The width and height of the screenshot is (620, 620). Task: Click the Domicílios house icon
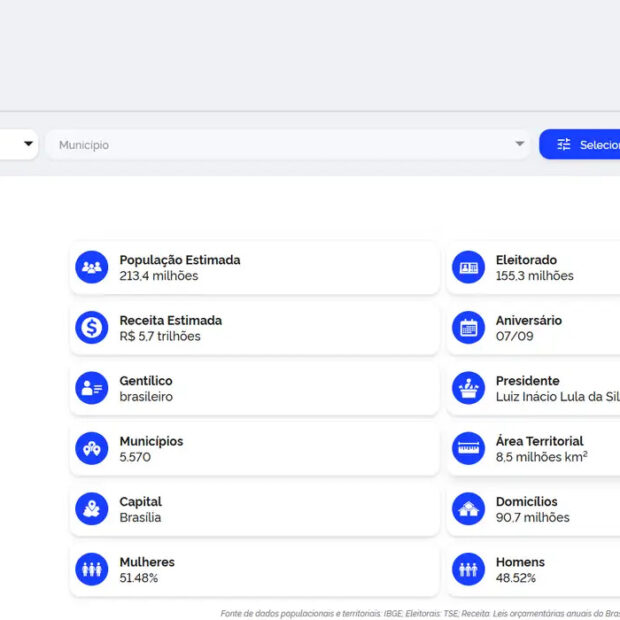click(x=468, y=509)
